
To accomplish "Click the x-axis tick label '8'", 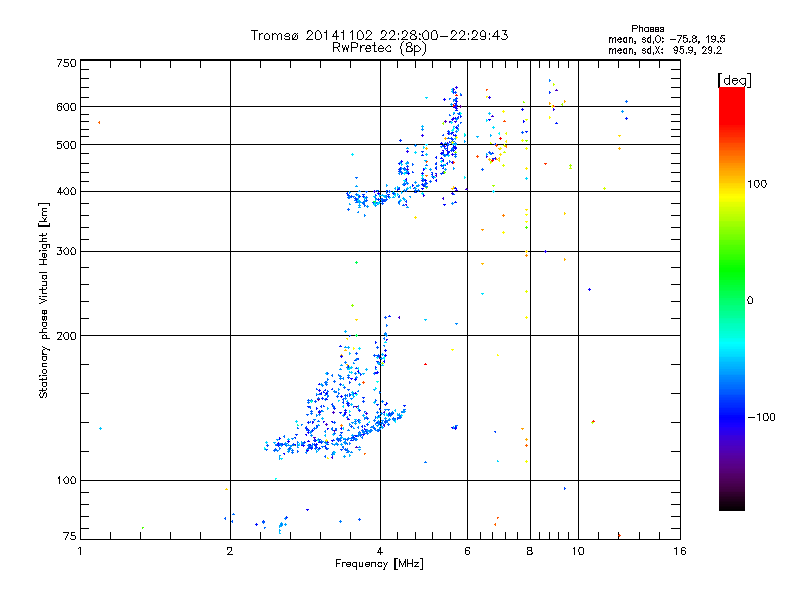I will [x=530, y=551].
